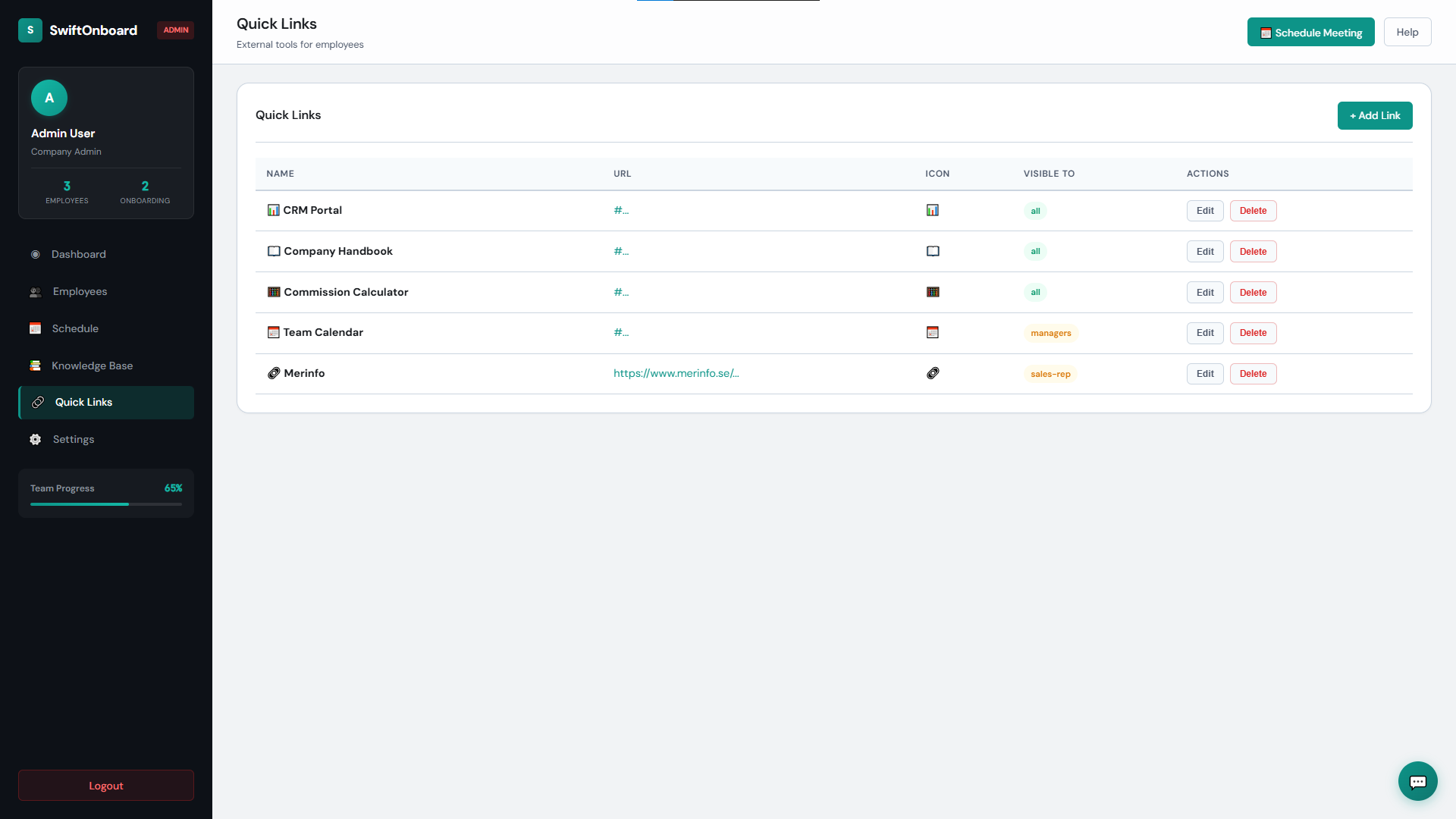Click the Schedule Meeting button

point(1310,33)
